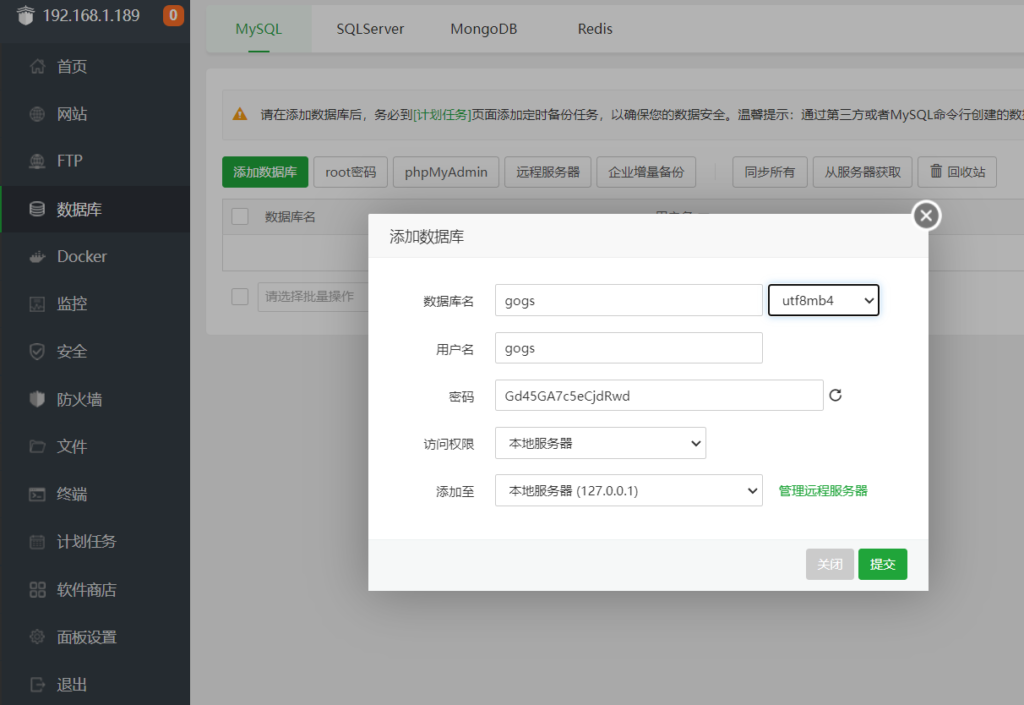Click the 数据库名 column header
Viewport: 1024px width, 705px height.
(290, 217)
